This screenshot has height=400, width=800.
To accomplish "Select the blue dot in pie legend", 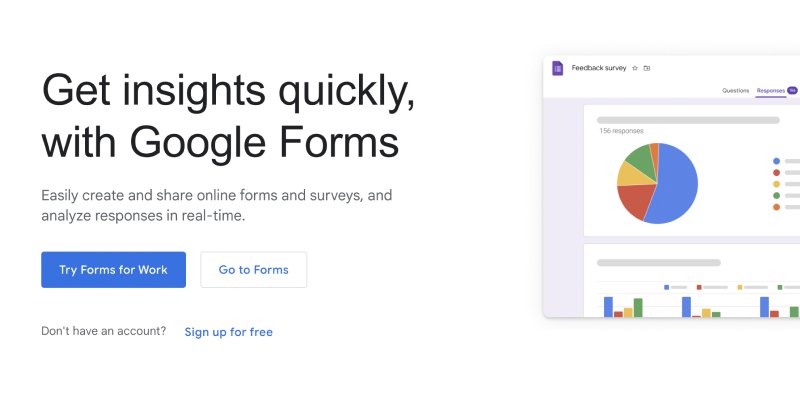I will 777,161.
